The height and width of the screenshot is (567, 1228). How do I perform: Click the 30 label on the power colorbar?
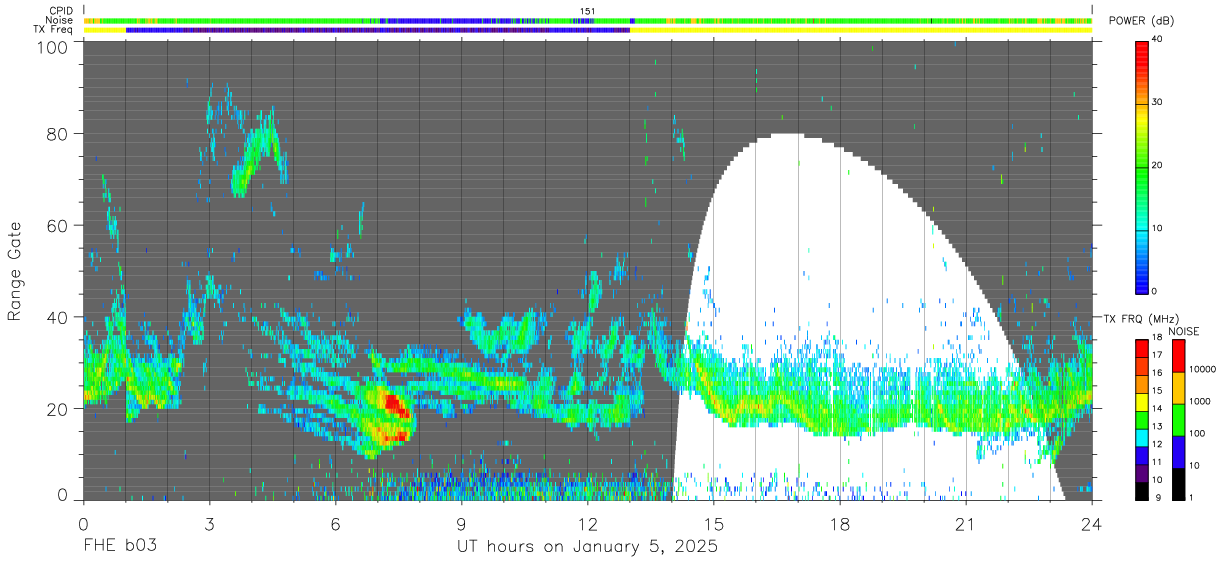[1158, 103]
